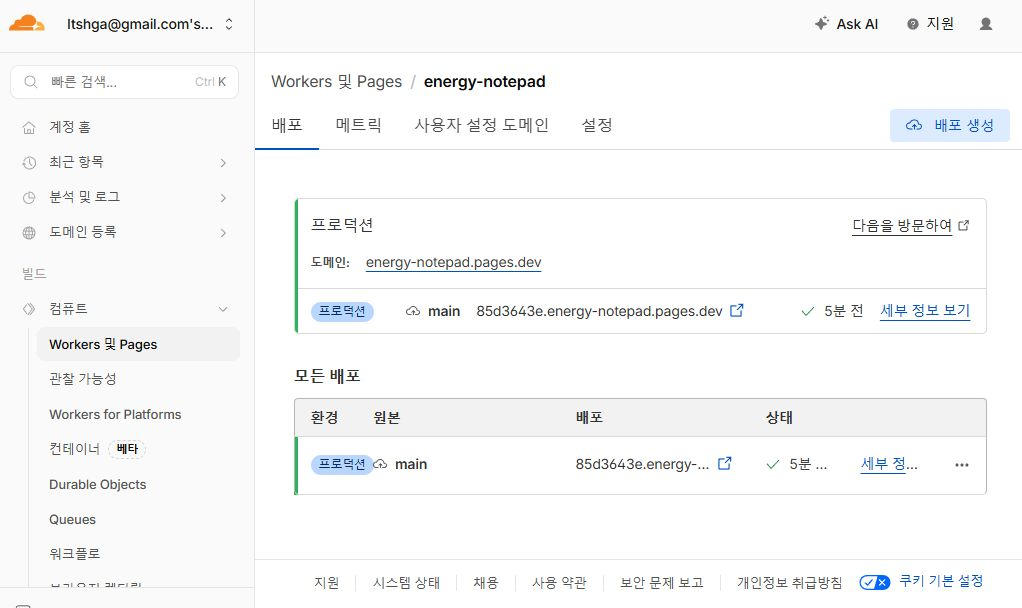The width and height of the screenshot is (1022, 608).
Task: Go to 계정 홈 home icon
Action: coord(29,128)
